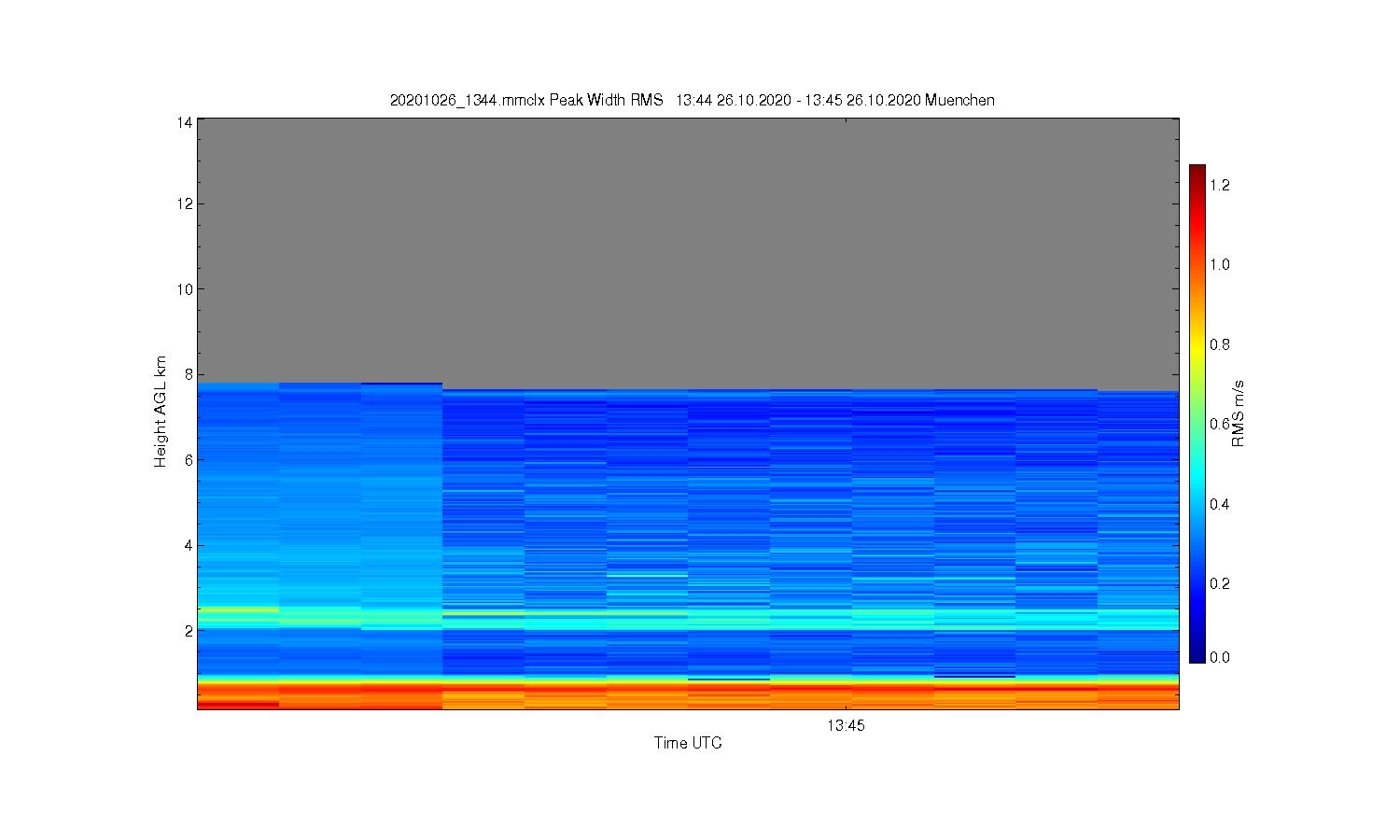The width and height of the screenshot is (1400, 840).
Task: Click the 0.2 blue level on colorbar
Action: coord(1197,583)
